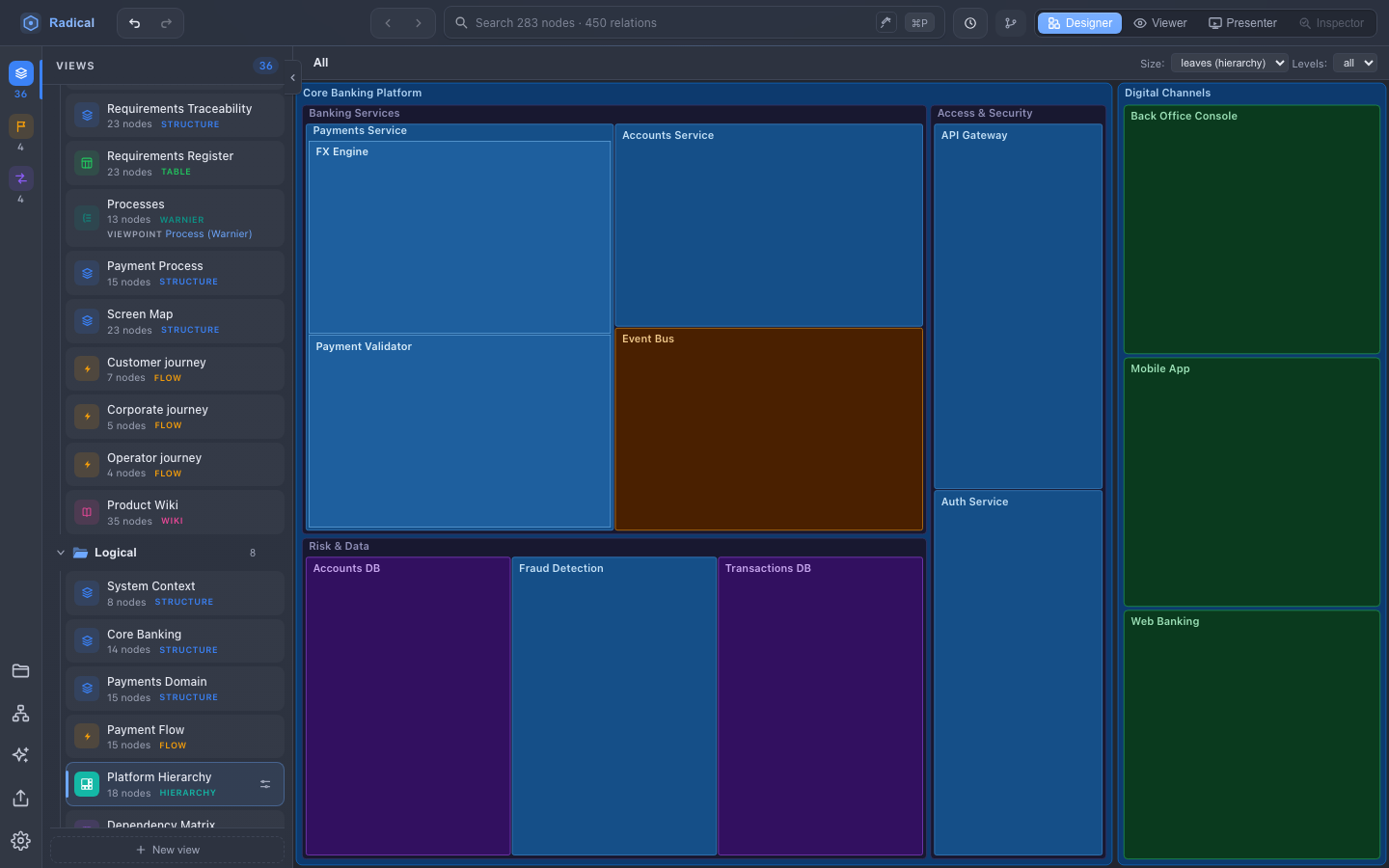Select the Mobile App treemap block
This screenshot has width=1389, height=868.
pyautogui.click(x=1252, y=482)
